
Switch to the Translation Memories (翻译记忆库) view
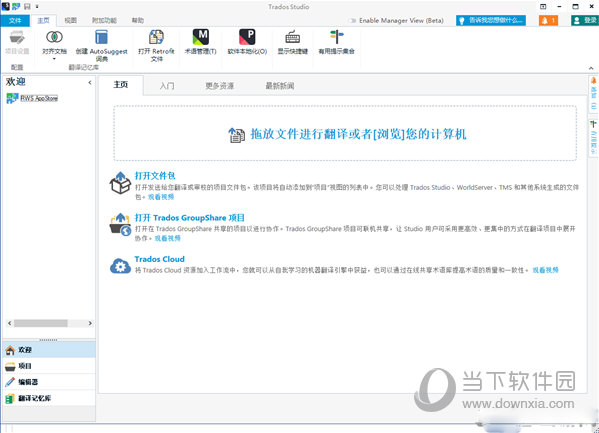click(49, 398)
